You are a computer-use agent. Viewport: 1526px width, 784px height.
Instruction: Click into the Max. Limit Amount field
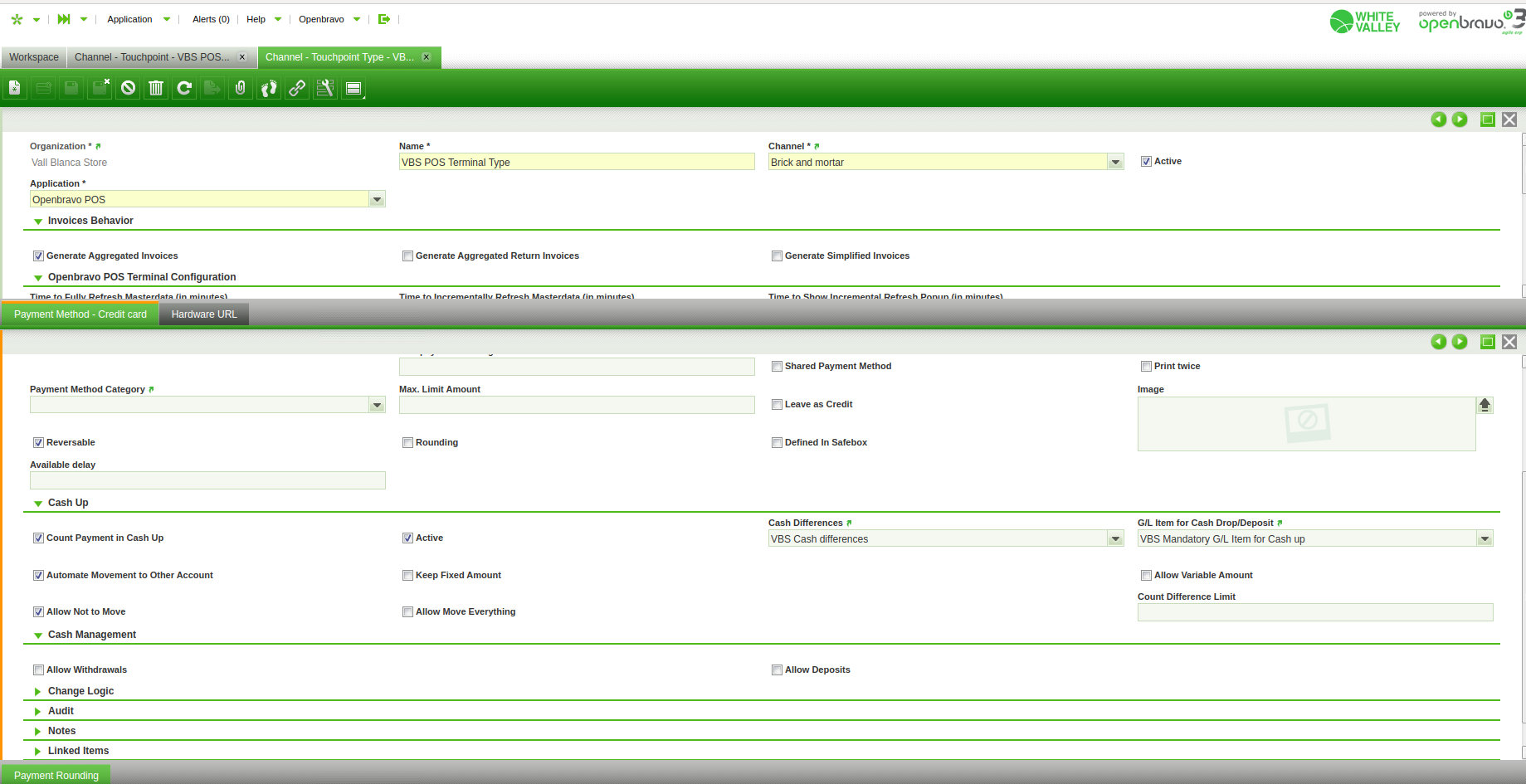click(576, 405)
